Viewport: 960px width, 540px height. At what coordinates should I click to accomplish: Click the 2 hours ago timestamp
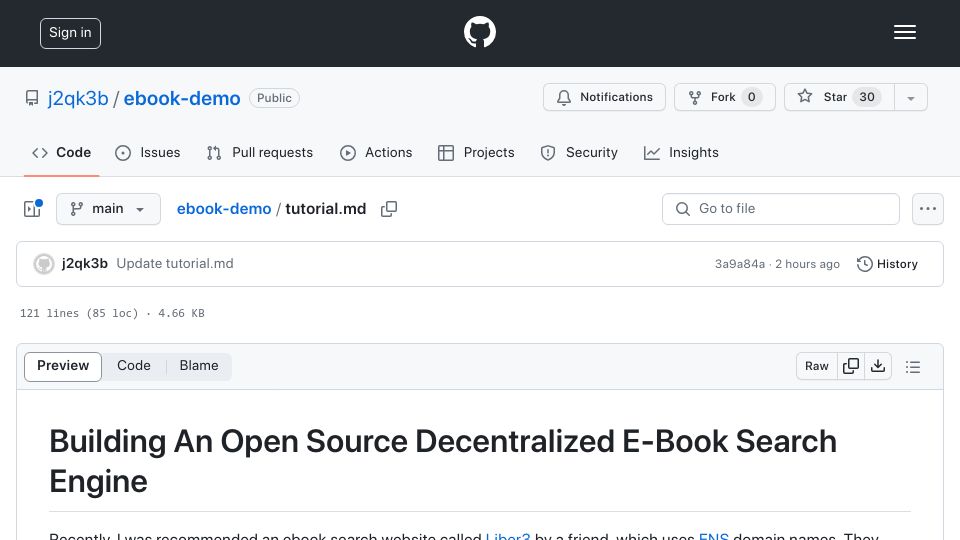807,264
